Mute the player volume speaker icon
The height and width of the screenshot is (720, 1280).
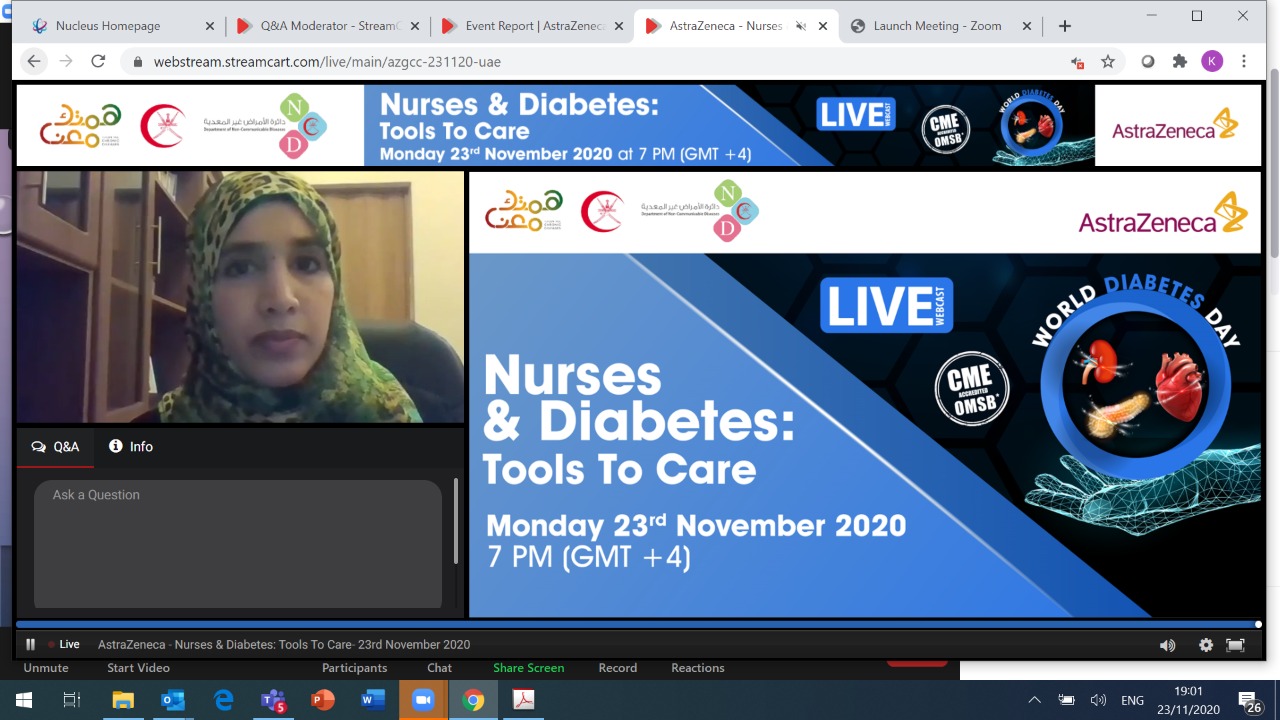(x=1167, y=645)
